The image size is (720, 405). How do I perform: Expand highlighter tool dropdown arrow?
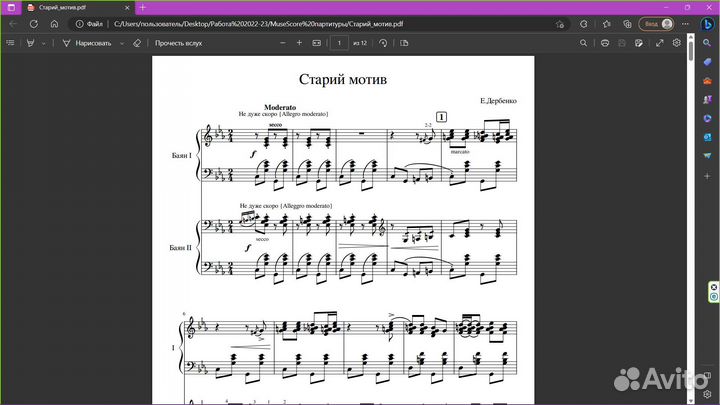(x=43, y=43)
